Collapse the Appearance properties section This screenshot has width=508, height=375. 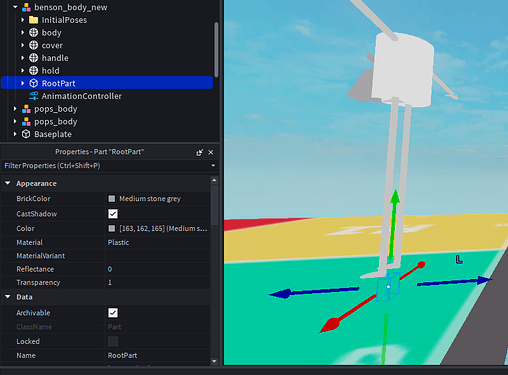(8, 183)
